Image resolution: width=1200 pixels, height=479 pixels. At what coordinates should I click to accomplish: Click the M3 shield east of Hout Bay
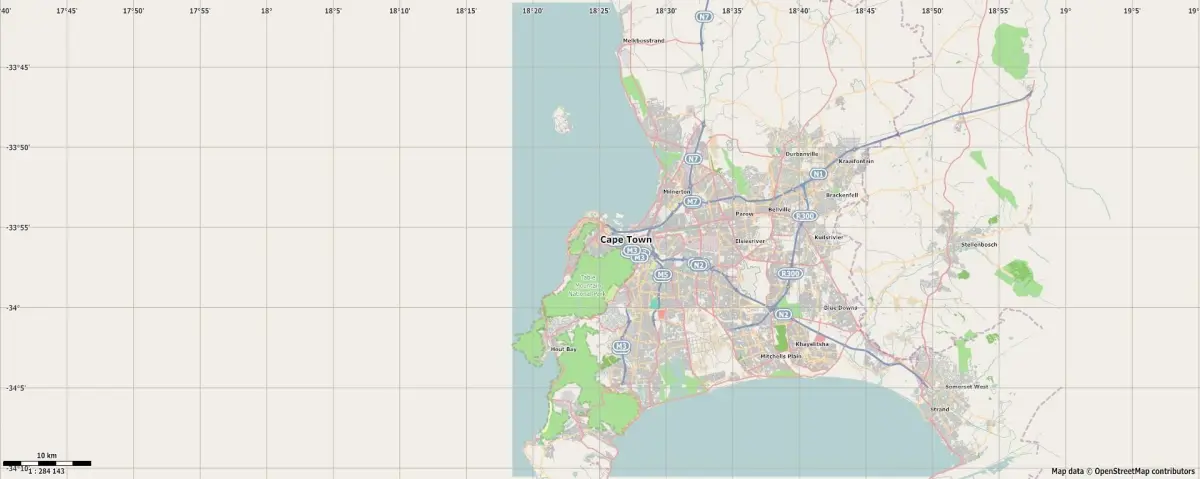tap(622, 346)
